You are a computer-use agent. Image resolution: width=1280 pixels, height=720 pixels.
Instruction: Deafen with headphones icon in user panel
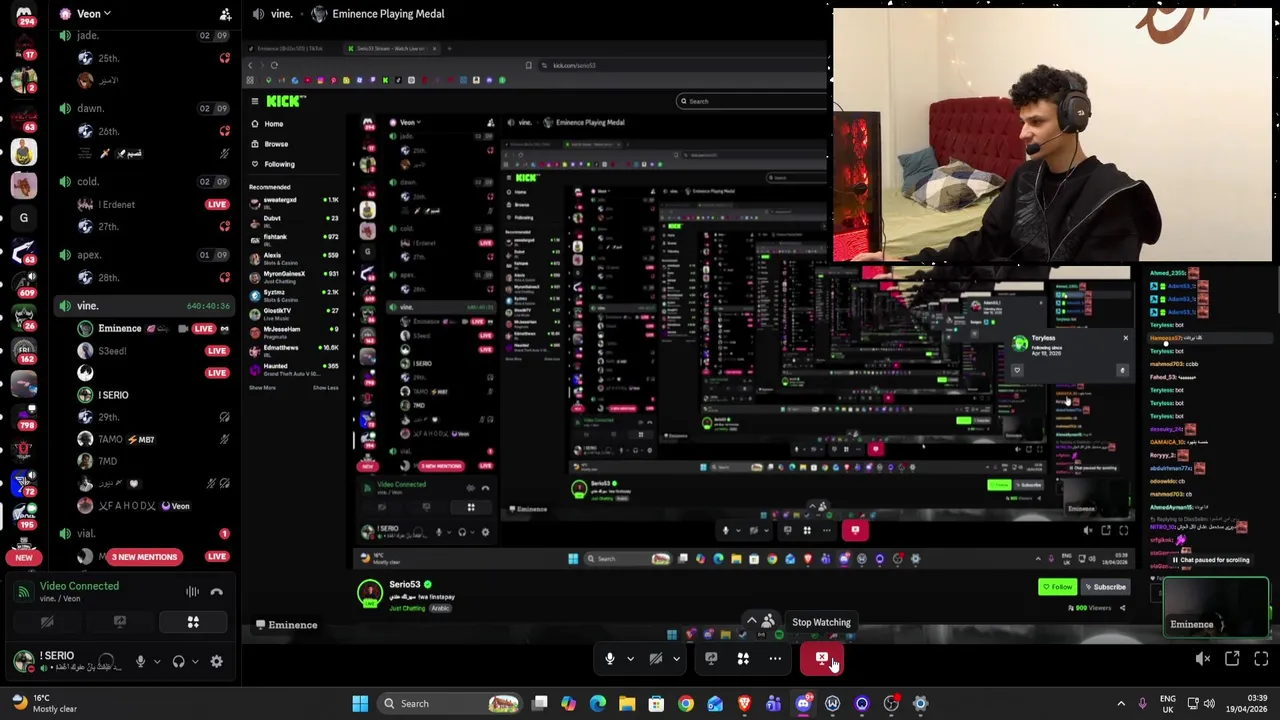178,661
